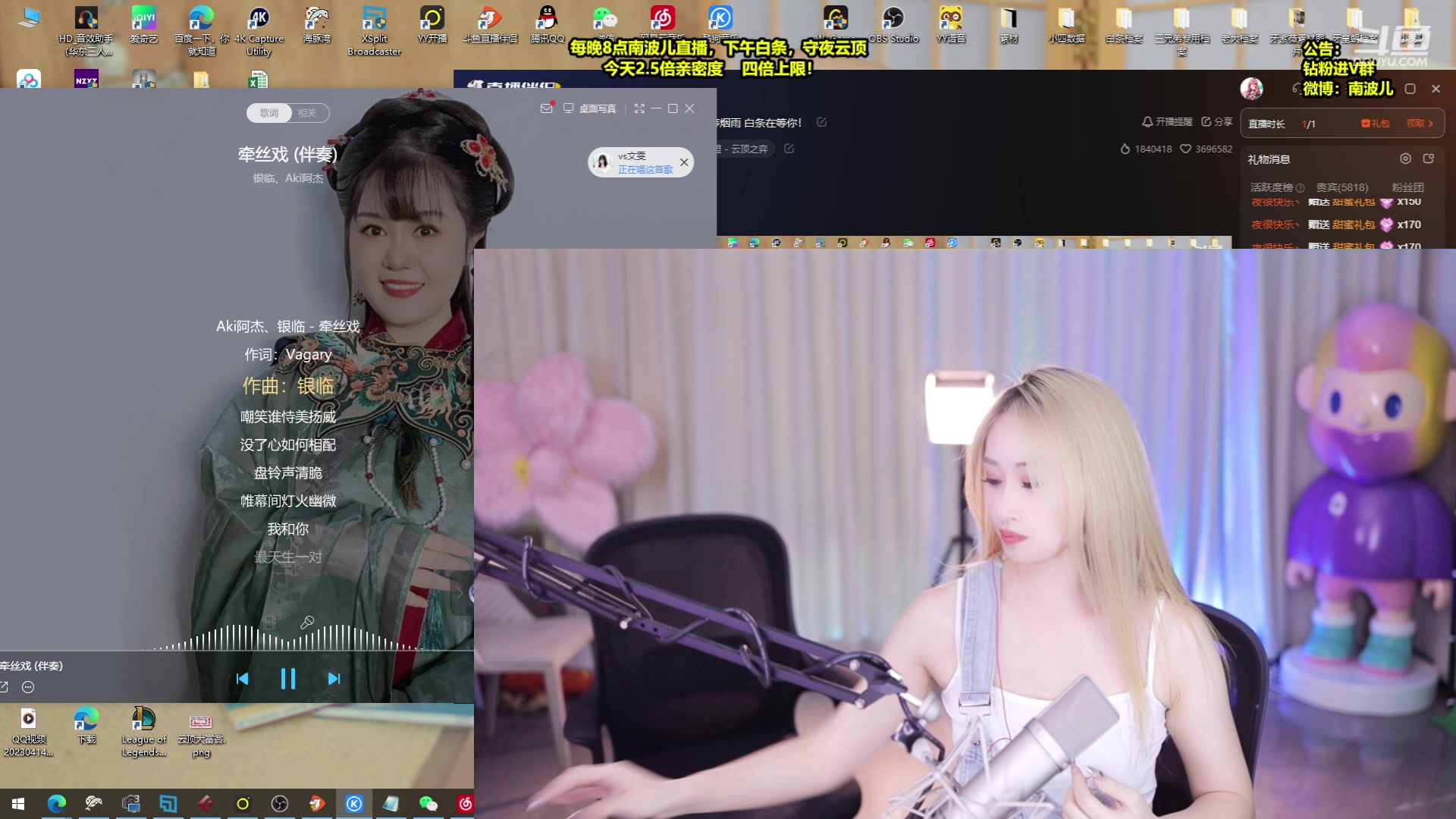Image resolution: width=1456 pixels, height=819 pixels.
Task: Open Microsoft Edge from taskbar
Action: pyautogui.click(x=57, y=804)
